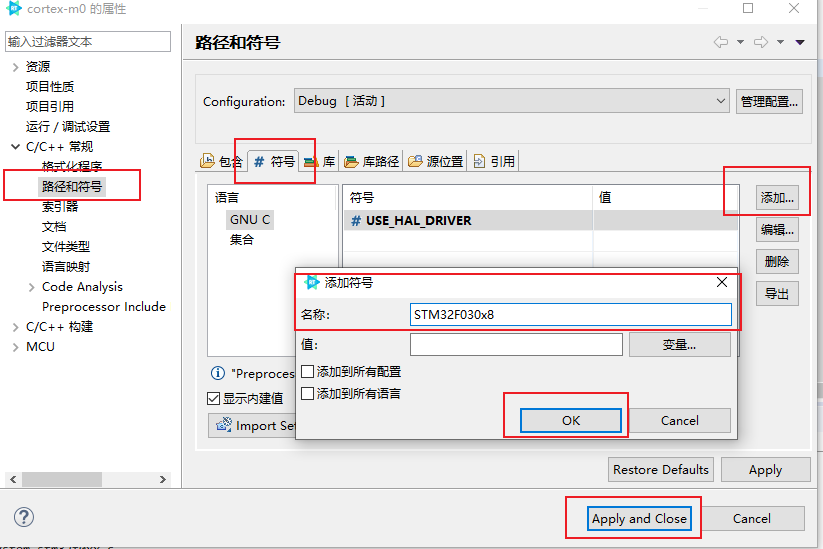Image resolution: width=823 pixels, height=549 pixels.
Task: Expand the MCU tree node
Action: pyautogui.click(x=15, y=347)
